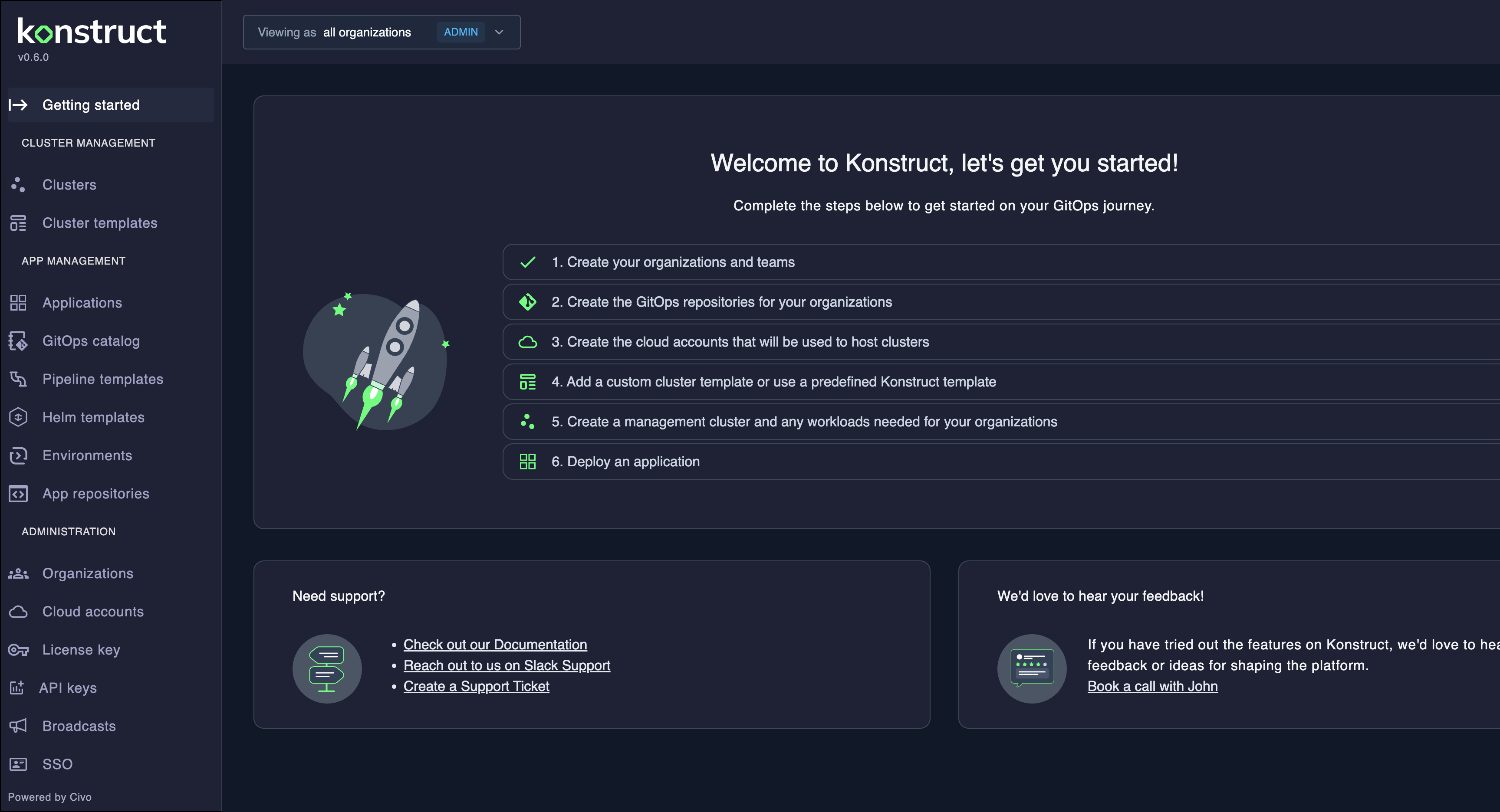Open App repositories
Viewport: 1500px width, 812px height.
coord(111,494)
